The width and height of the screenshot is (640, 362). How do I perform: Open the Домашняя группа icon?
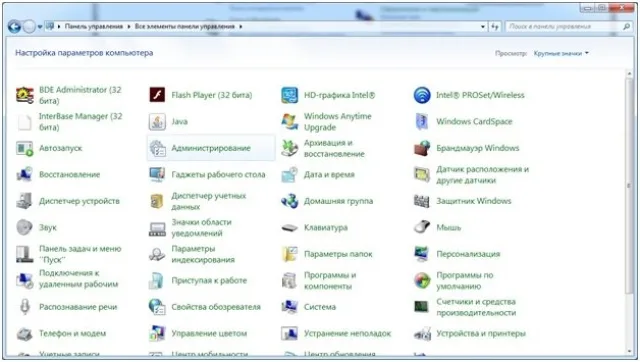coord(289,201)
